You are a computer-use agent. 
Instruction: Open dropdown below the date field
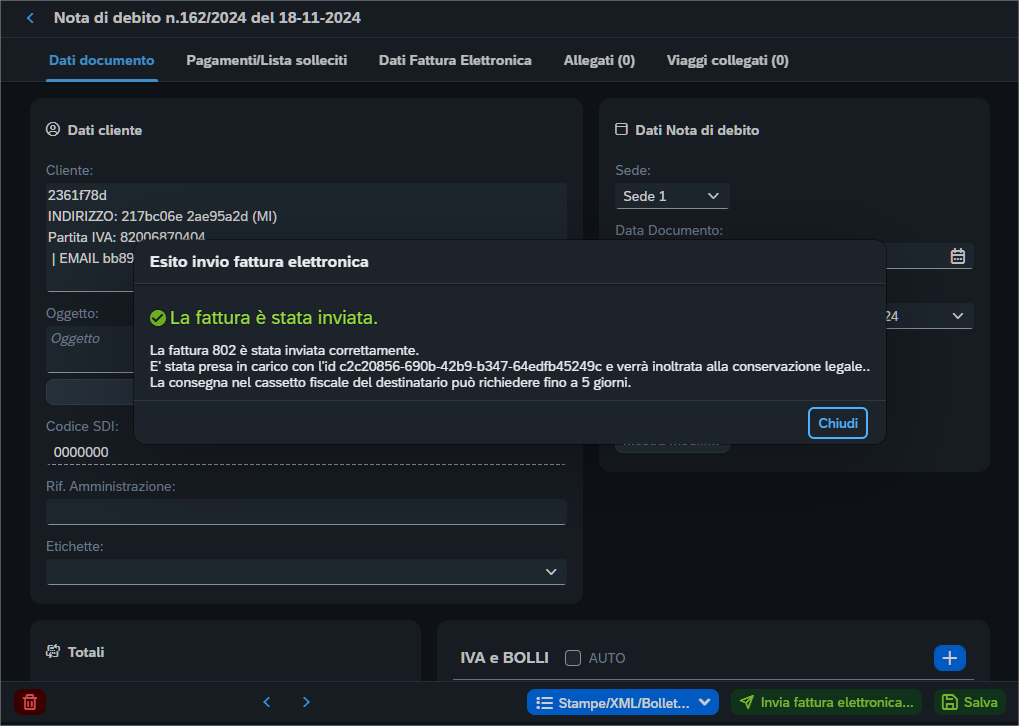click(929, 316)
